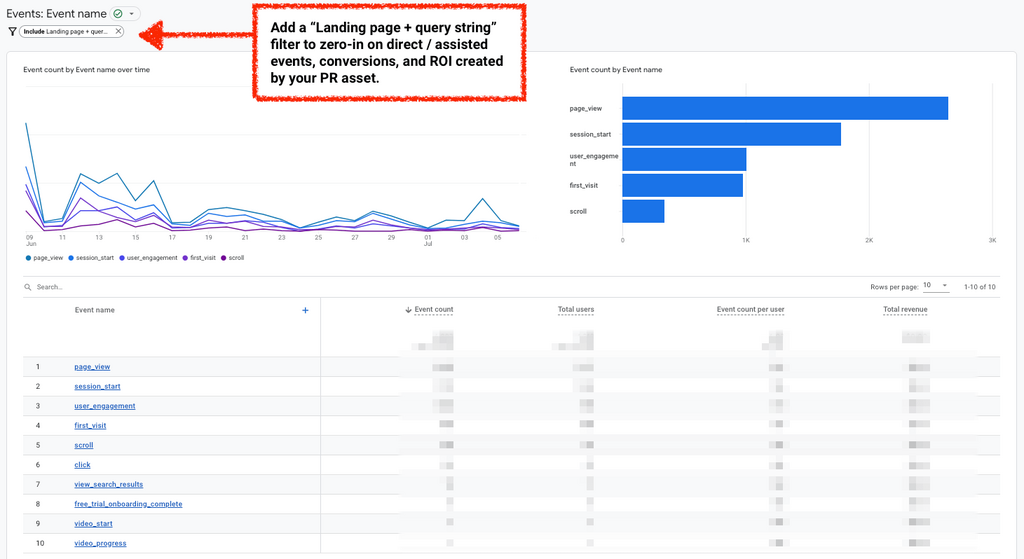Toggle session_start series in chart legend

94,258
